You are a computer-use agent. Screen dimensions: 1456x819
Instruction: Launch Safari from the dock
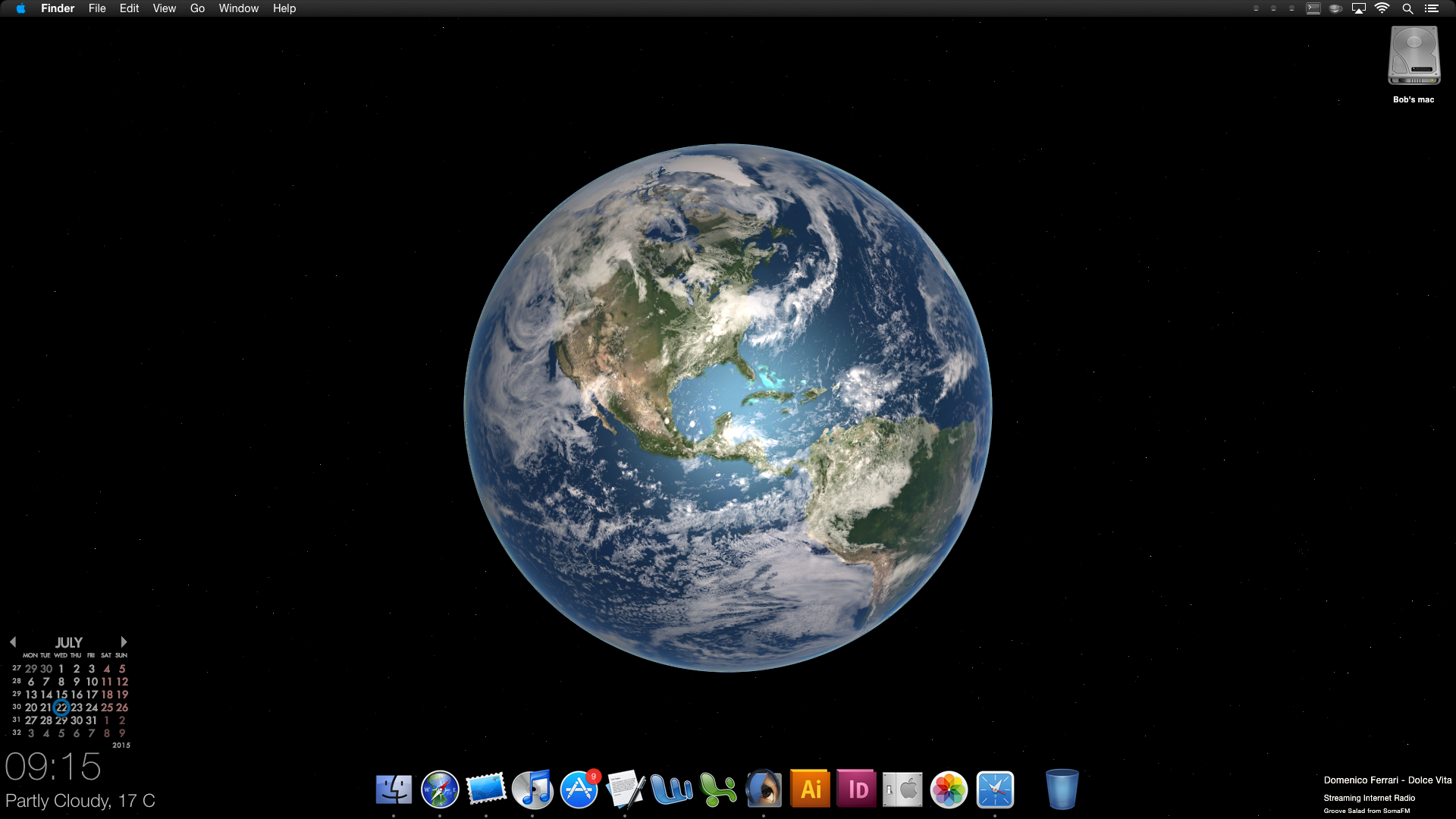coord(440,789)
